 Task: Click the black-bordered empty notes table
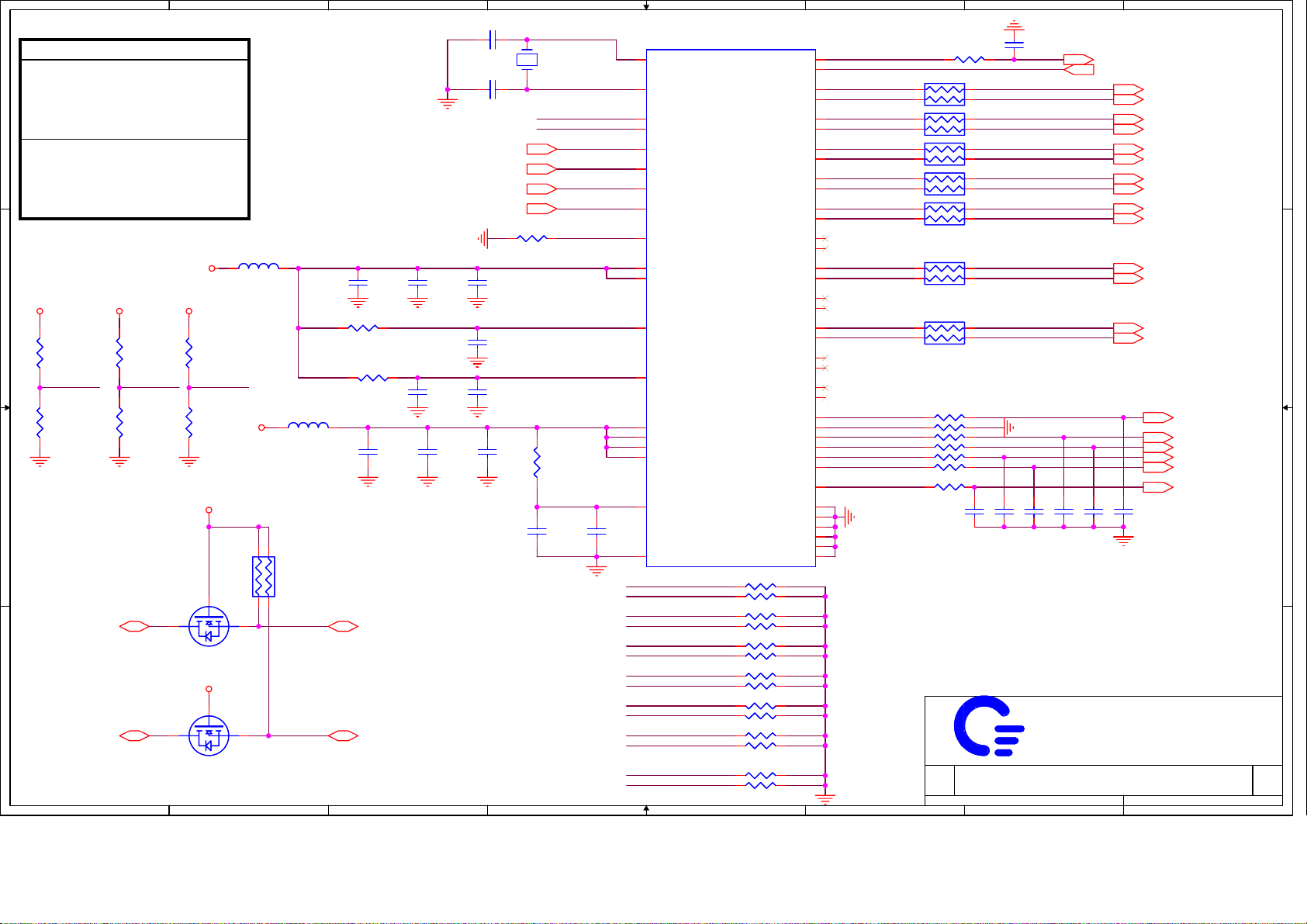(x=134, y=129)
